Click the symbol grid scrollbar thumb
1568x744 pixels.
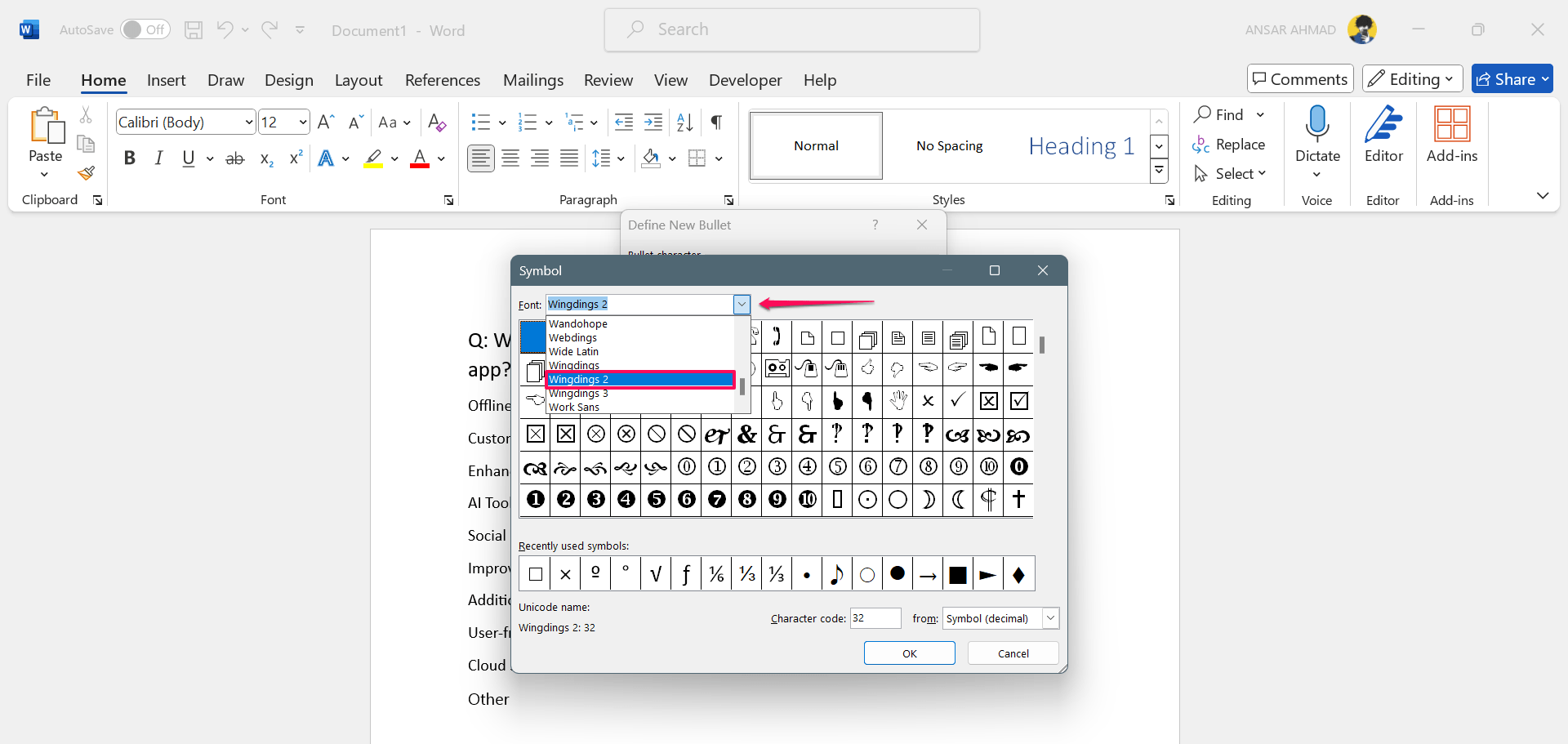point(1042,345)
